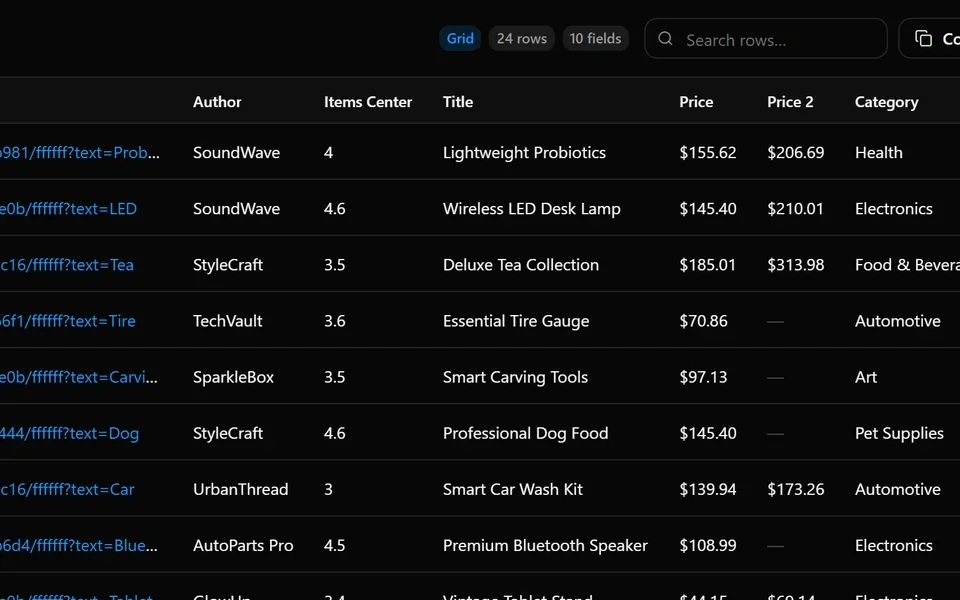Click the Price column header
Viewport: 960px width, 600px height.
click(696, 102)
